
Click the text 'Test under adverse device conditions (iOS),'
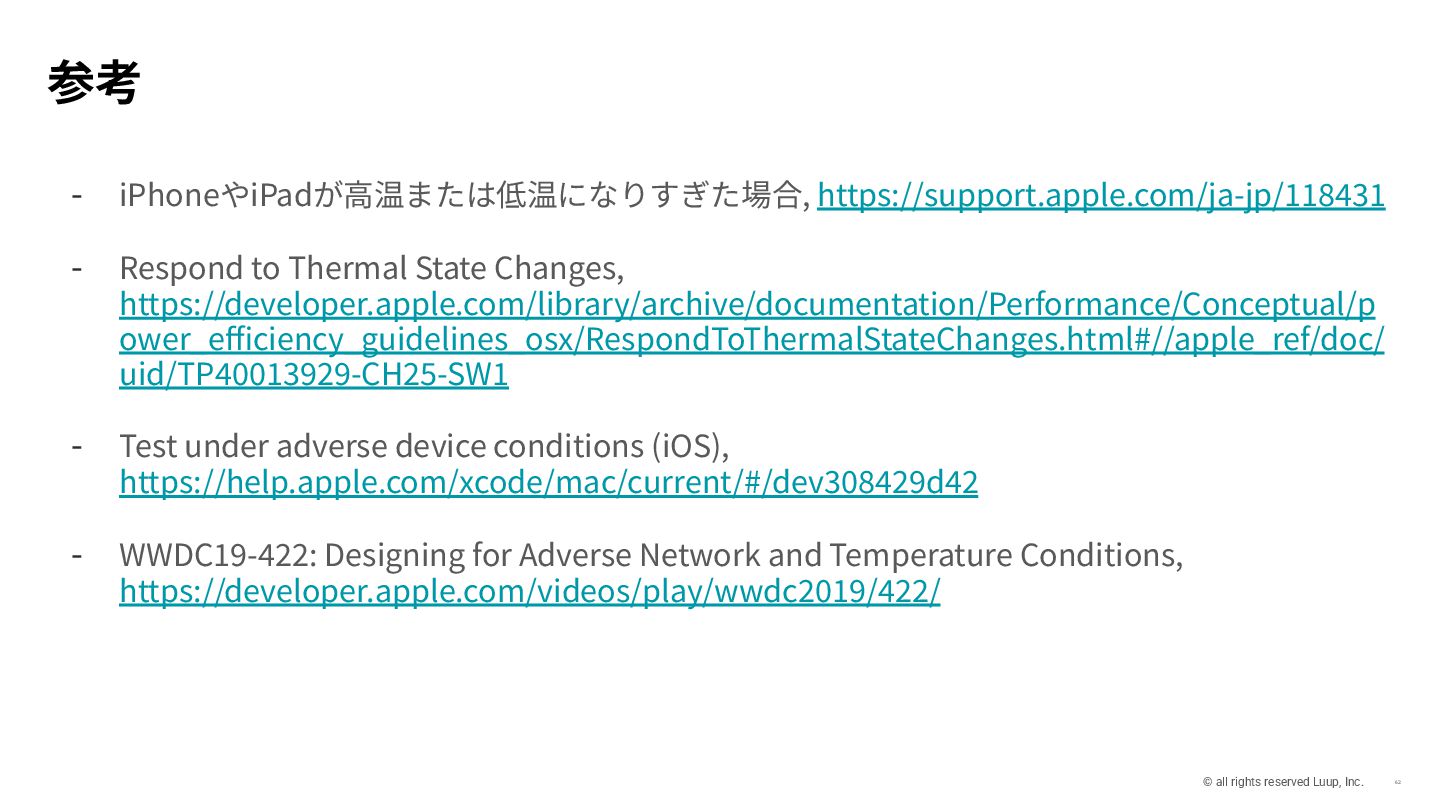(424, 446)
